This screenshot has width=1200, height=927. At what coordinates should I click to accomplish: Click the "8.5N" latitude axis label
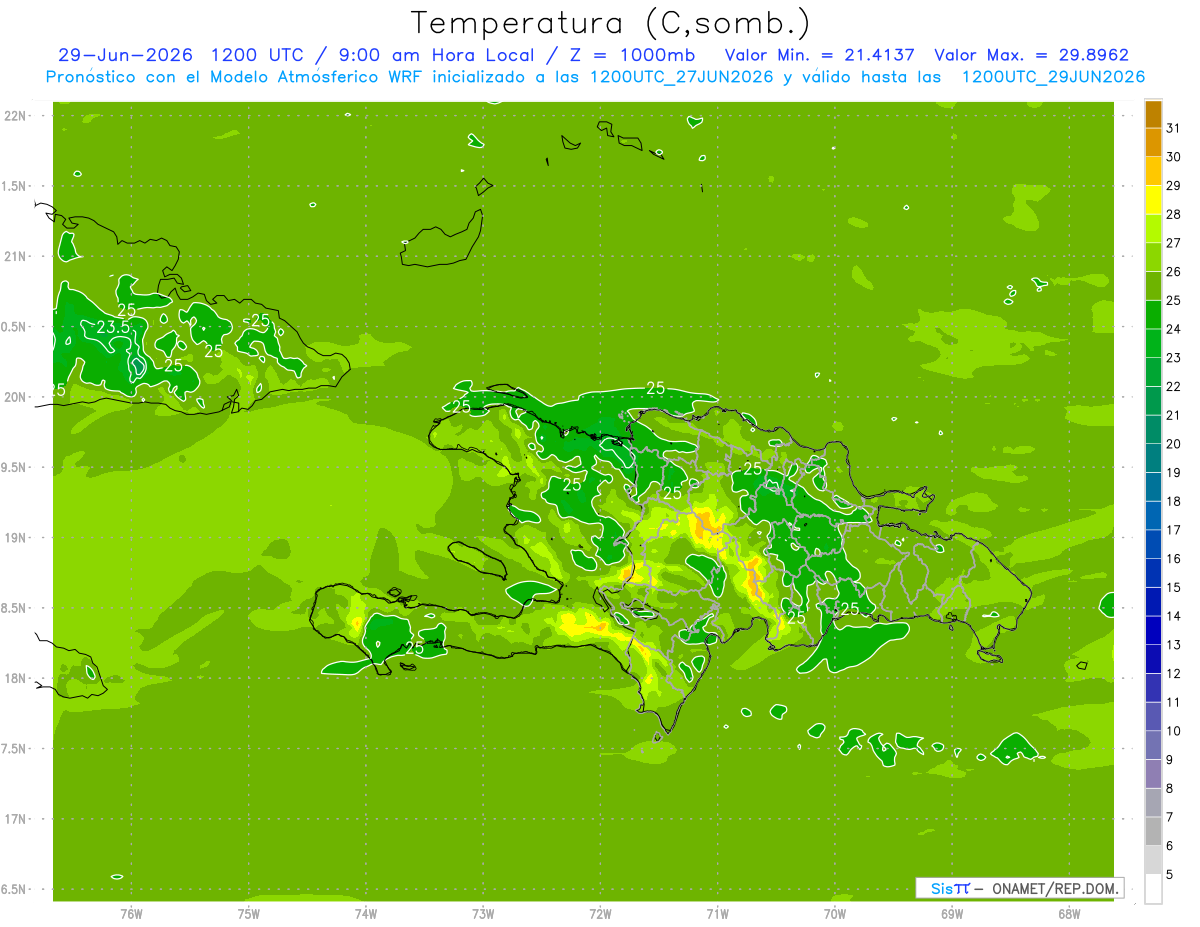[x=15, y=608]
